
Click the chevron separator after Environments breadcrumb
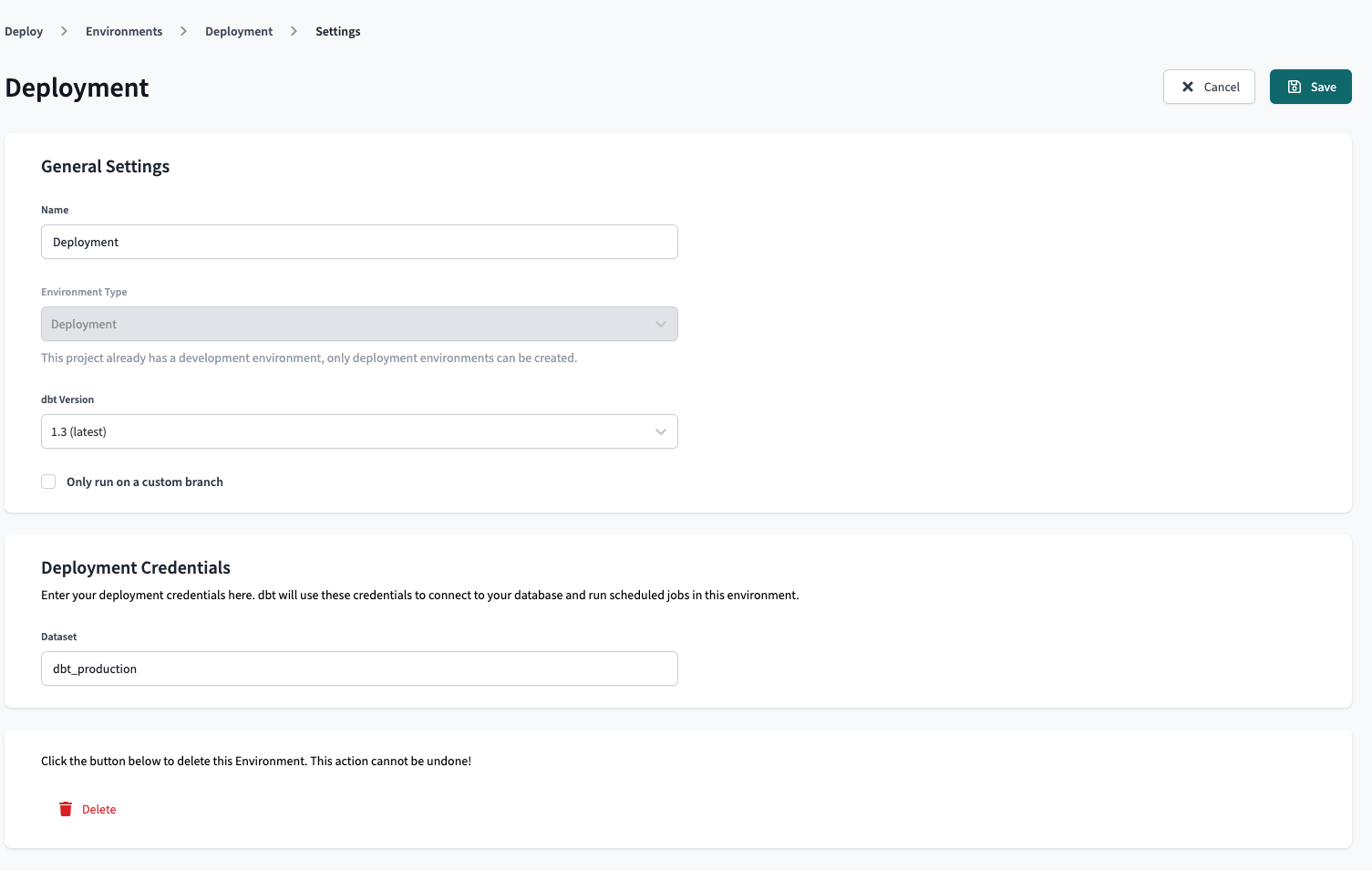(x=183, y=31)
